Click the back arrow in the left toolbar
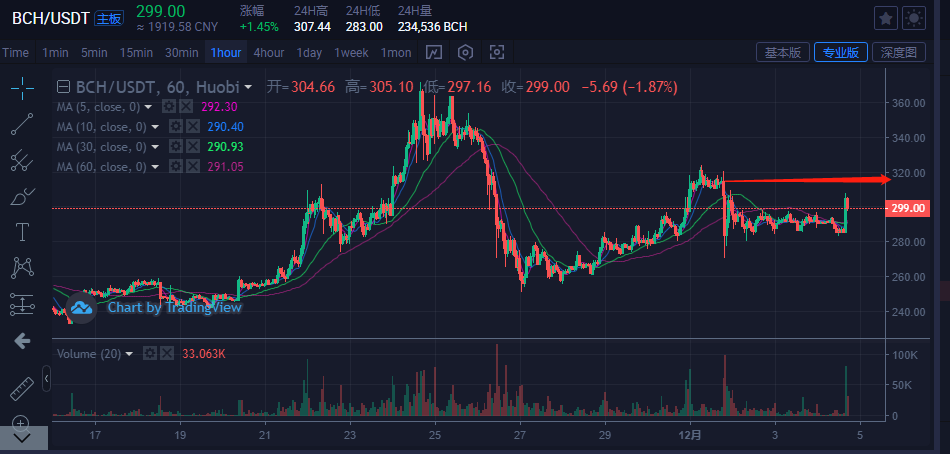 22,342
